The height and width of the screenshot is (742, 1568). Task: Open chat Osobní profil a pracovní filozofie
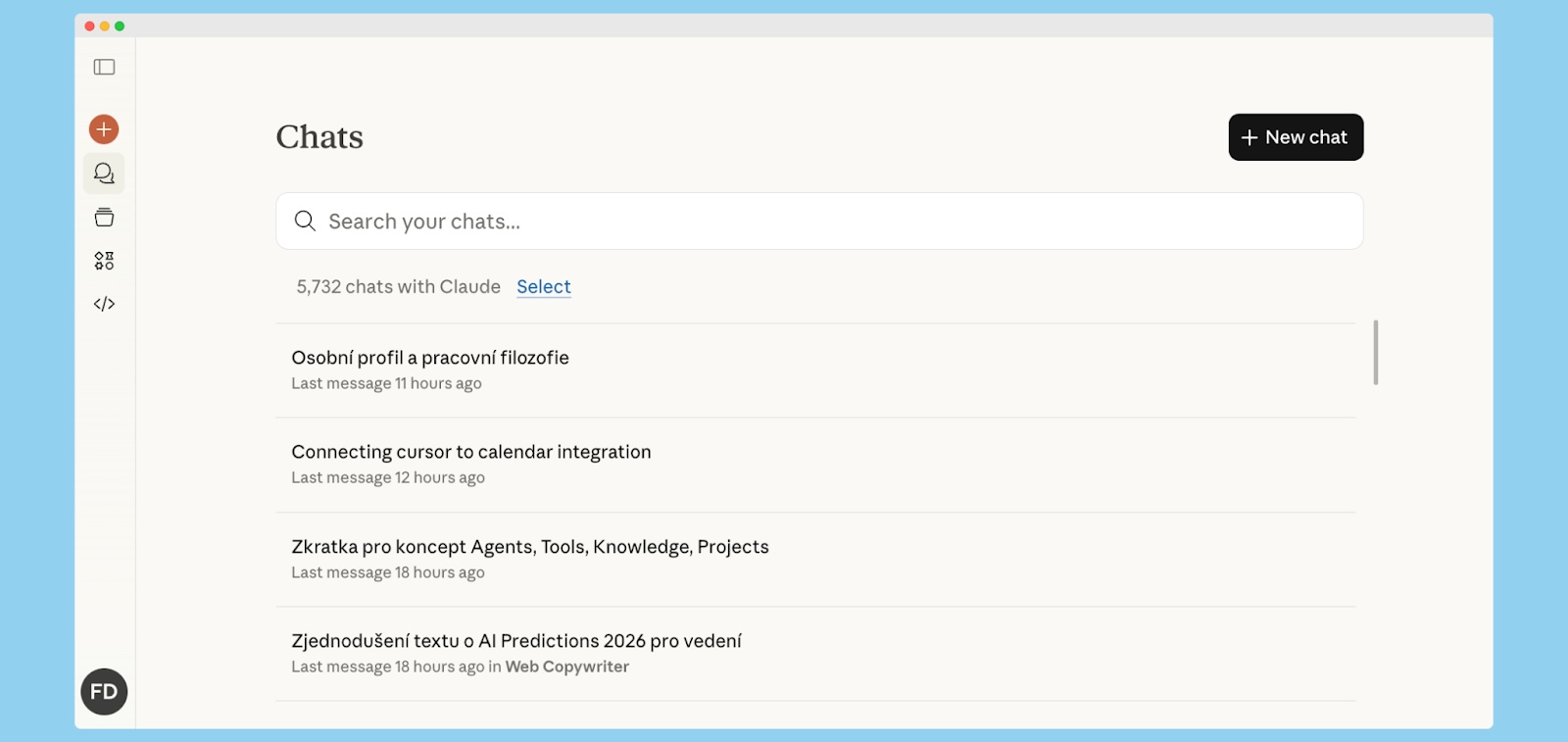point(430,359)
